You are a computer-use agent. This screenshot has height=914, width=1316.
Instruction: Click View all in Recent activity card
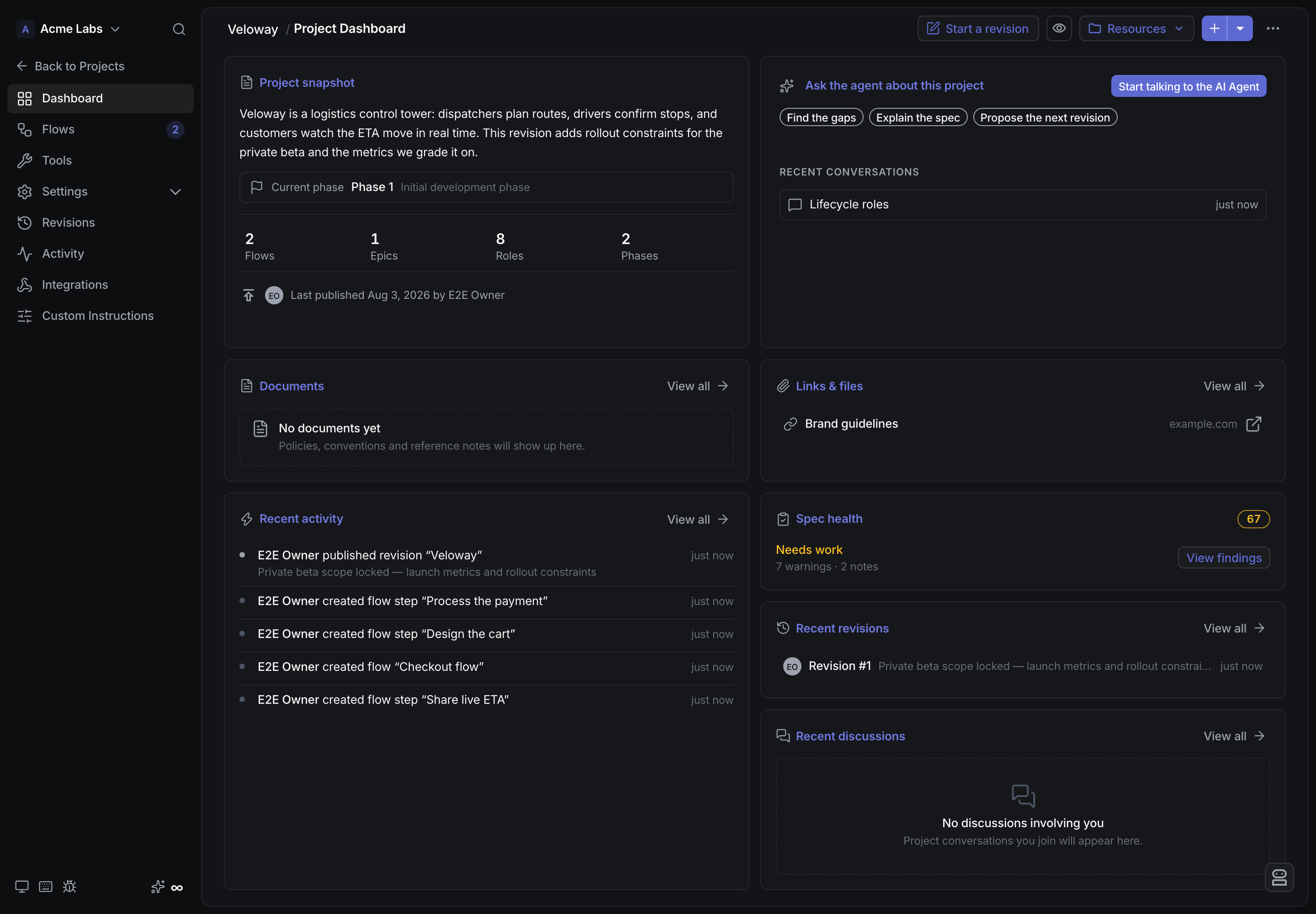point(697,520)
